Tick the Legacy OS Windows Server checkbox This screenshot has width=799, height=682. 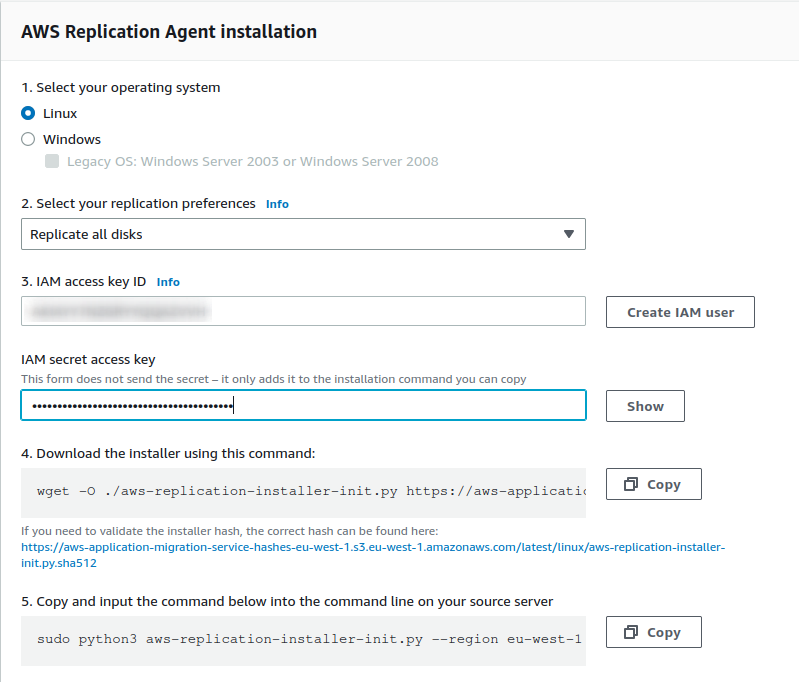(52, 161)
